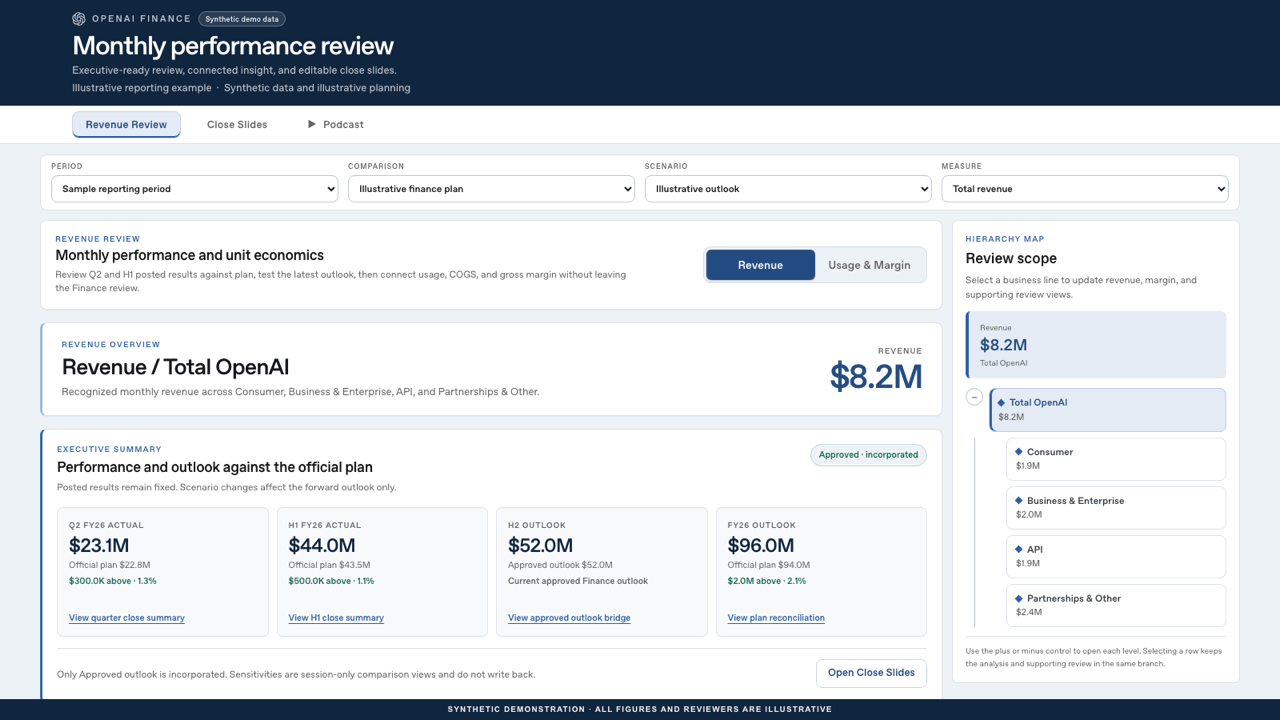
Task: Click the diamond icon beside Partnerships & Other
Action: (x=1019, y=598)
